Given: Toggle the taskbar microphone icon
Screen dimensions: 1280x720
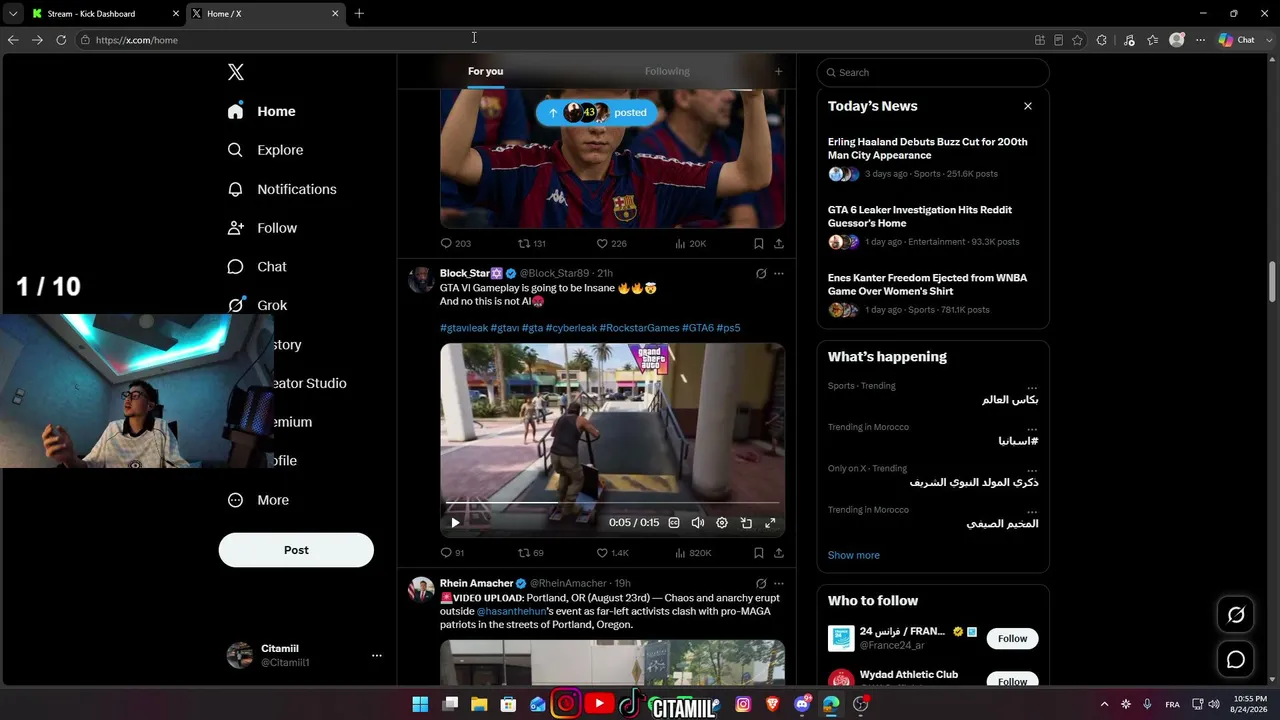Looking at the screenshot, I should (x=1147, y=704).
